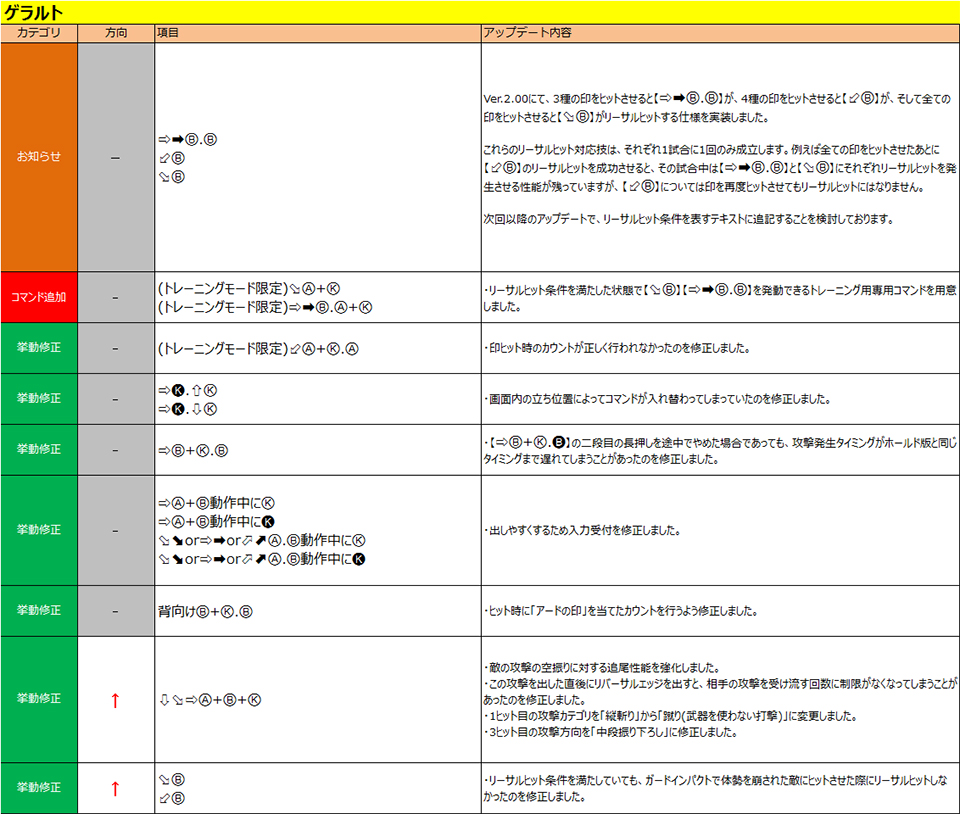Click the red up arrow in the ⇩⬂⇨Ⓐ+Ⓑ+Ⓚ row
Image resolution: width=960 pixels, height=814 pixels.
[x=115, y=700]
